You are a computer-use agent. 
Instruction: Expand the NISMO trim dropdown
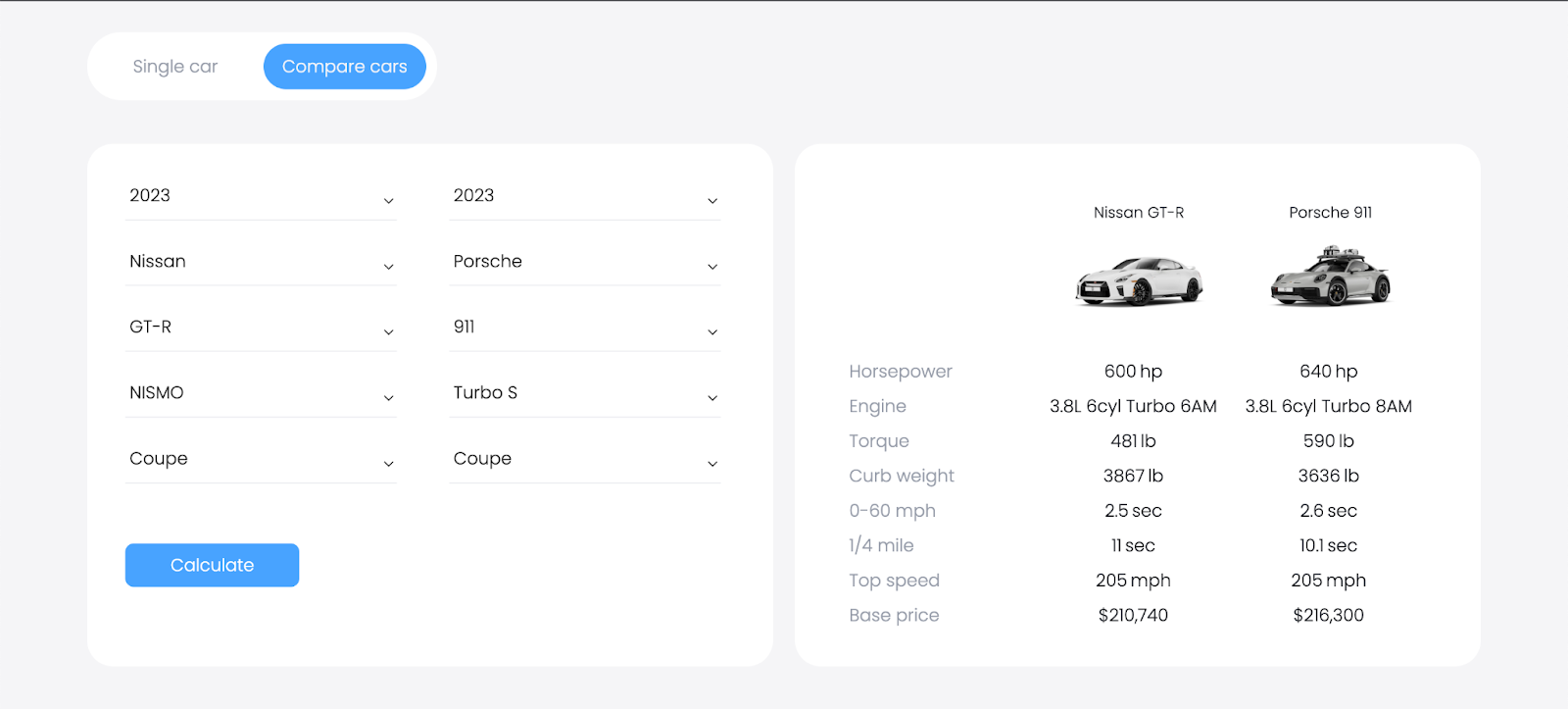pos(261,393)
